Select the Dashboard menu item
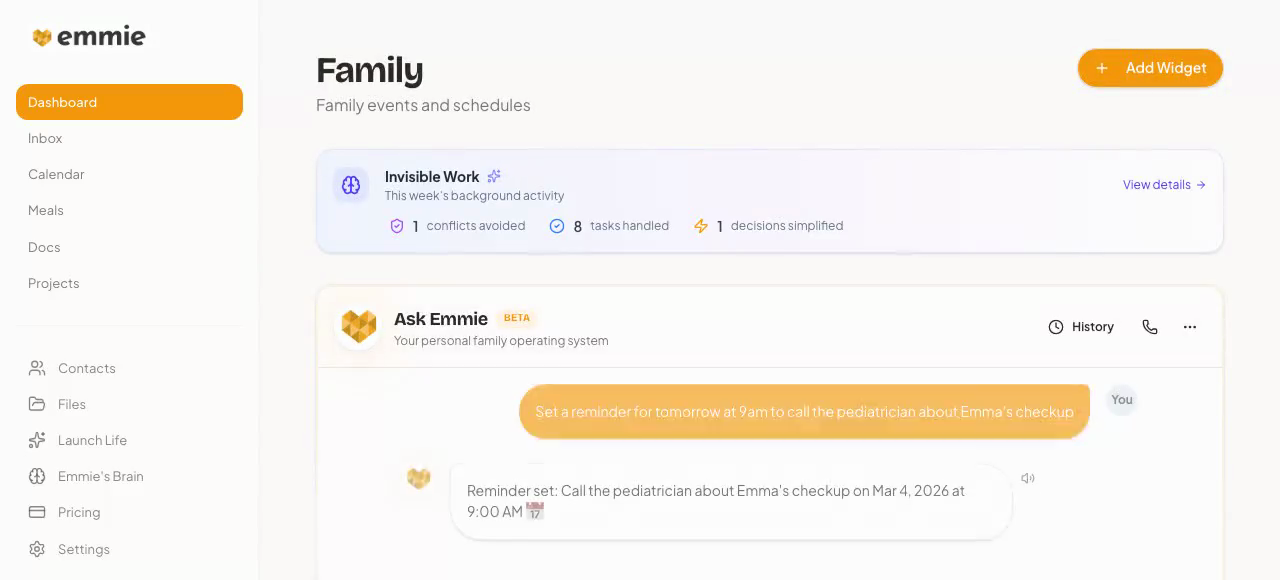Viewport: 1280px width, 580px height. pos(129,102)
